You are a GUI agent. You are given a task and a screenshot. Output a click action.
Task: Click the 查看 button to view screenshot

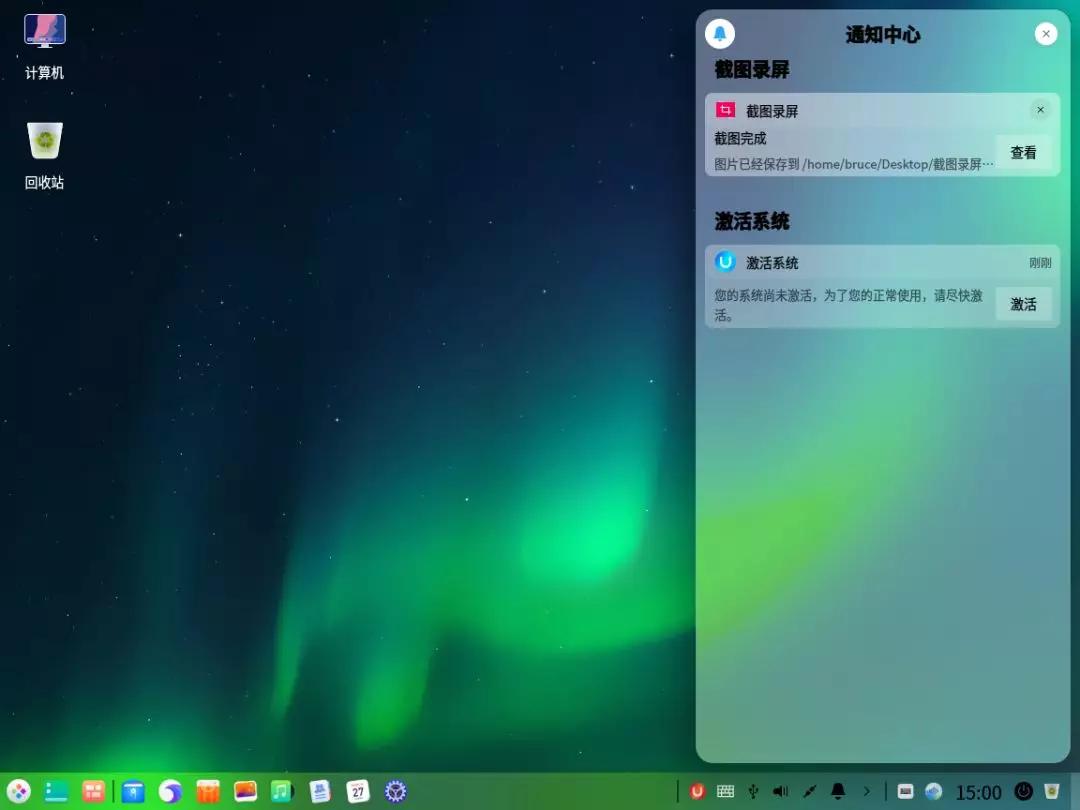click(x=1023, y=152)
